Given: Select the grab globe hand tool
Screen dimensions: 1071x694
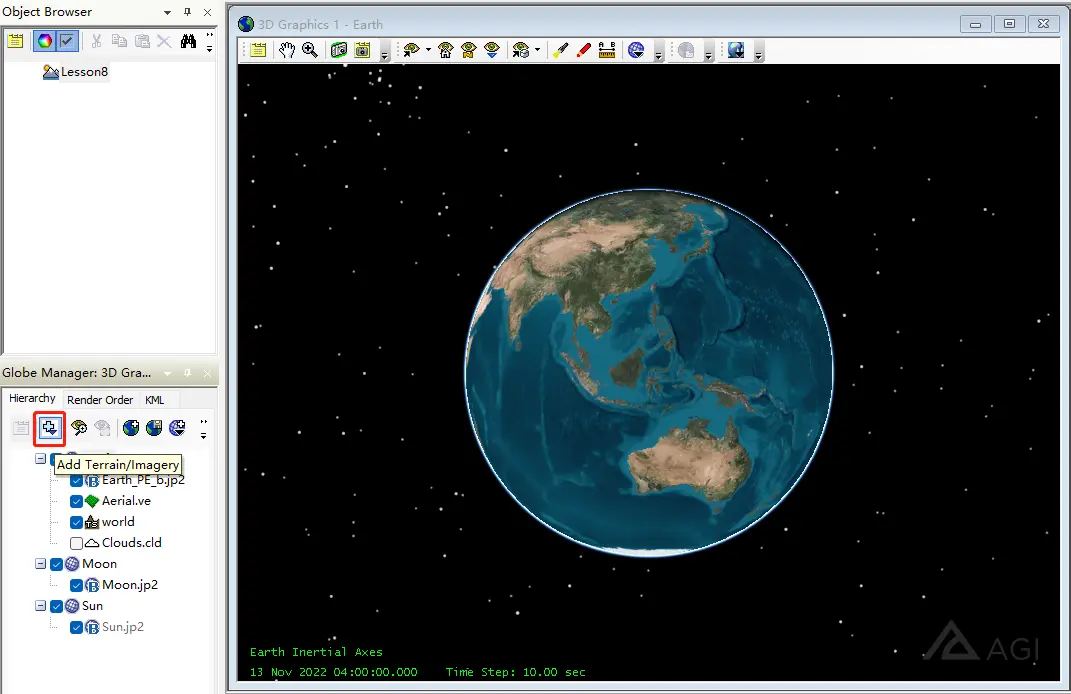Looking at the screenshot, I should 287,50.
